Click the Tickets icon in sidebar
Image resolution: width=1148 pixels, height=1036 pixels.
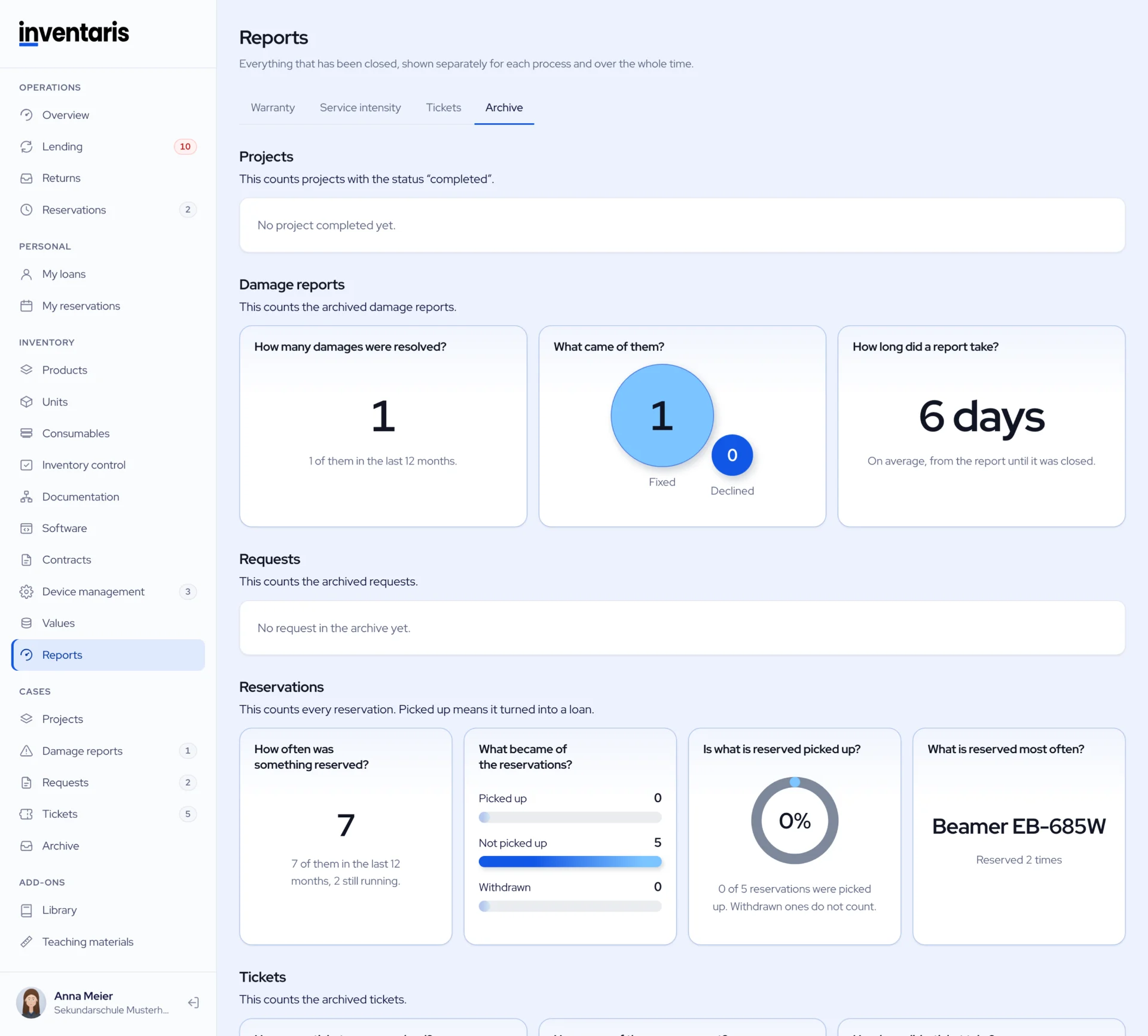[26, 814]
